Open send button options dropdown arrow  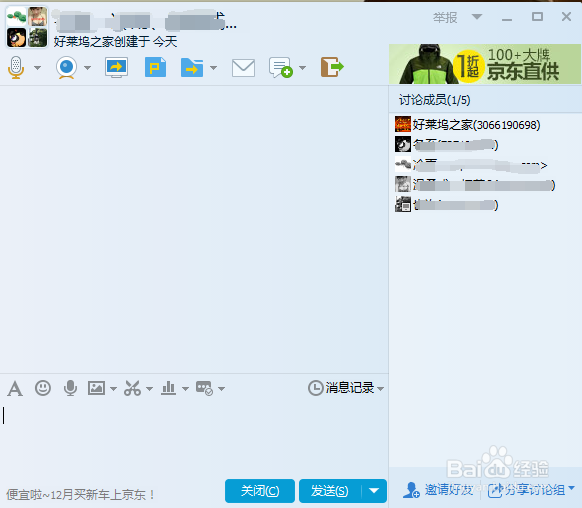[374, 491]
